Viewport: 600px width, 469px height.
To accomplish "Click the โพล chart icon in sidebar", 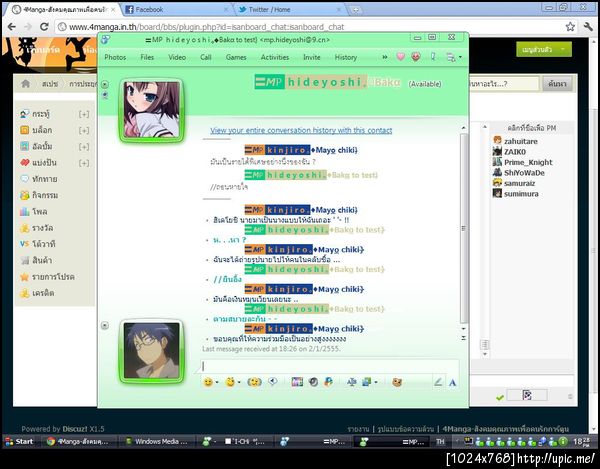I will click(24, 211).
